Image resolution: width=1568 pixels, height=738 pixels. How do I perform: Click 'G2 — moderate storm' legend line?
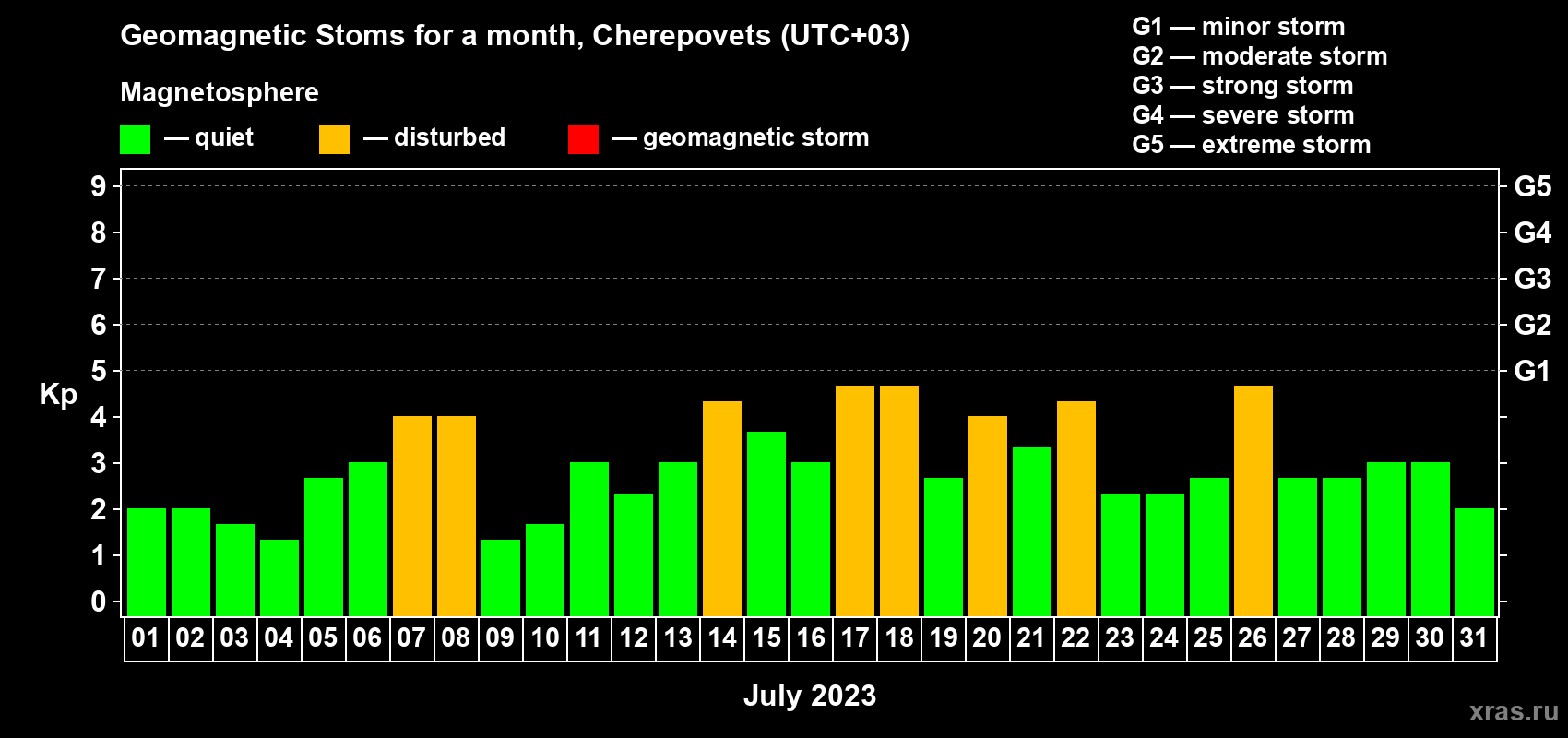coord(1260,56)
